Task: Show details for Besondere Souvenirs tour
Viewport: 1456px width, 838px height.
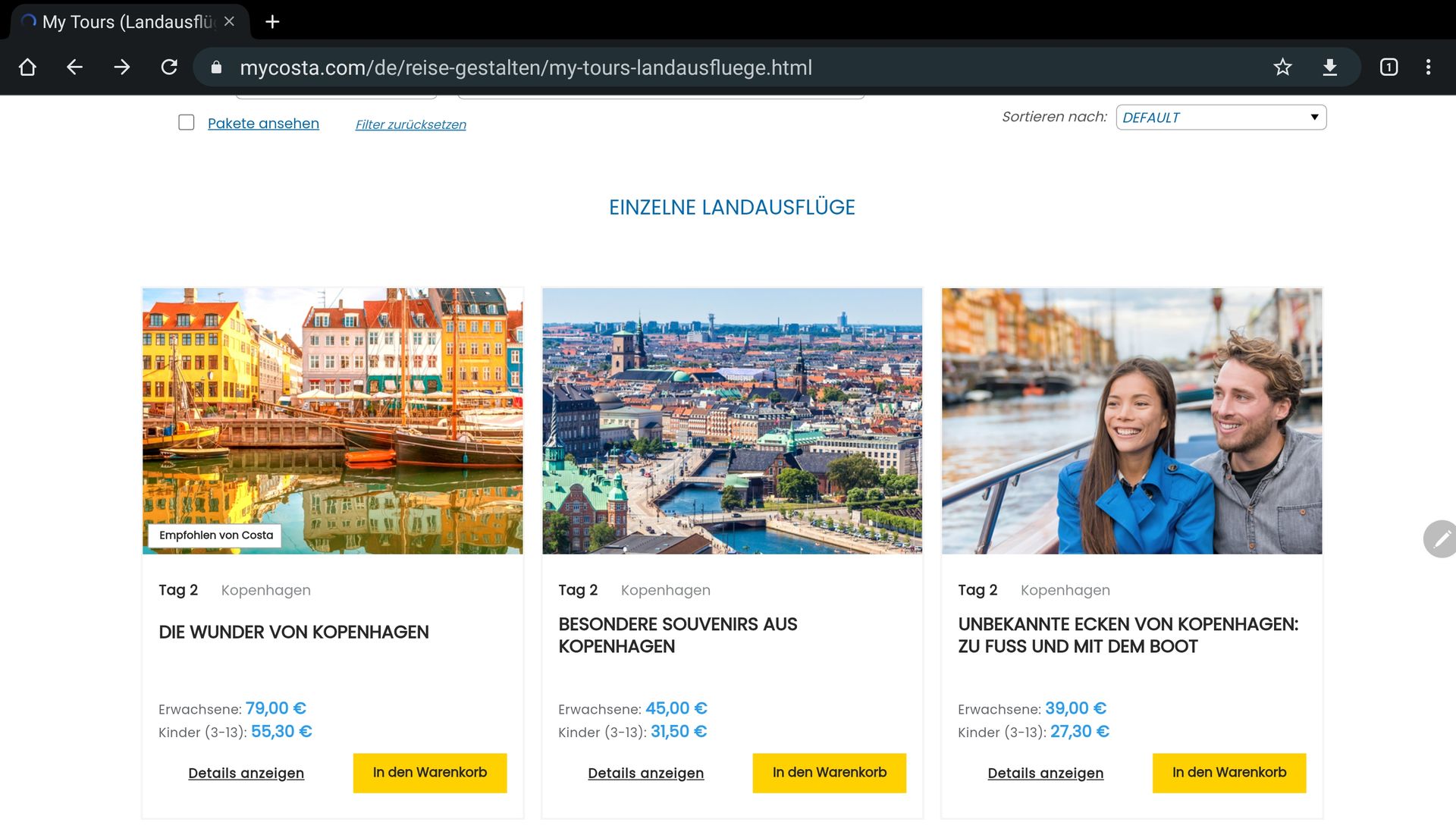Action: 645,773
